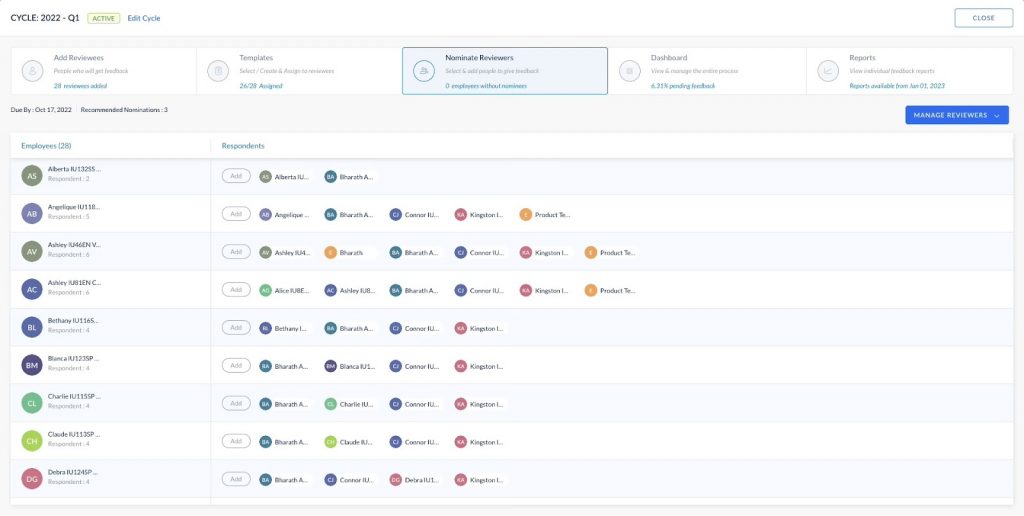1024x516 pixels.
Task: Click Add button in Alberta row
Action: [236, 176]
